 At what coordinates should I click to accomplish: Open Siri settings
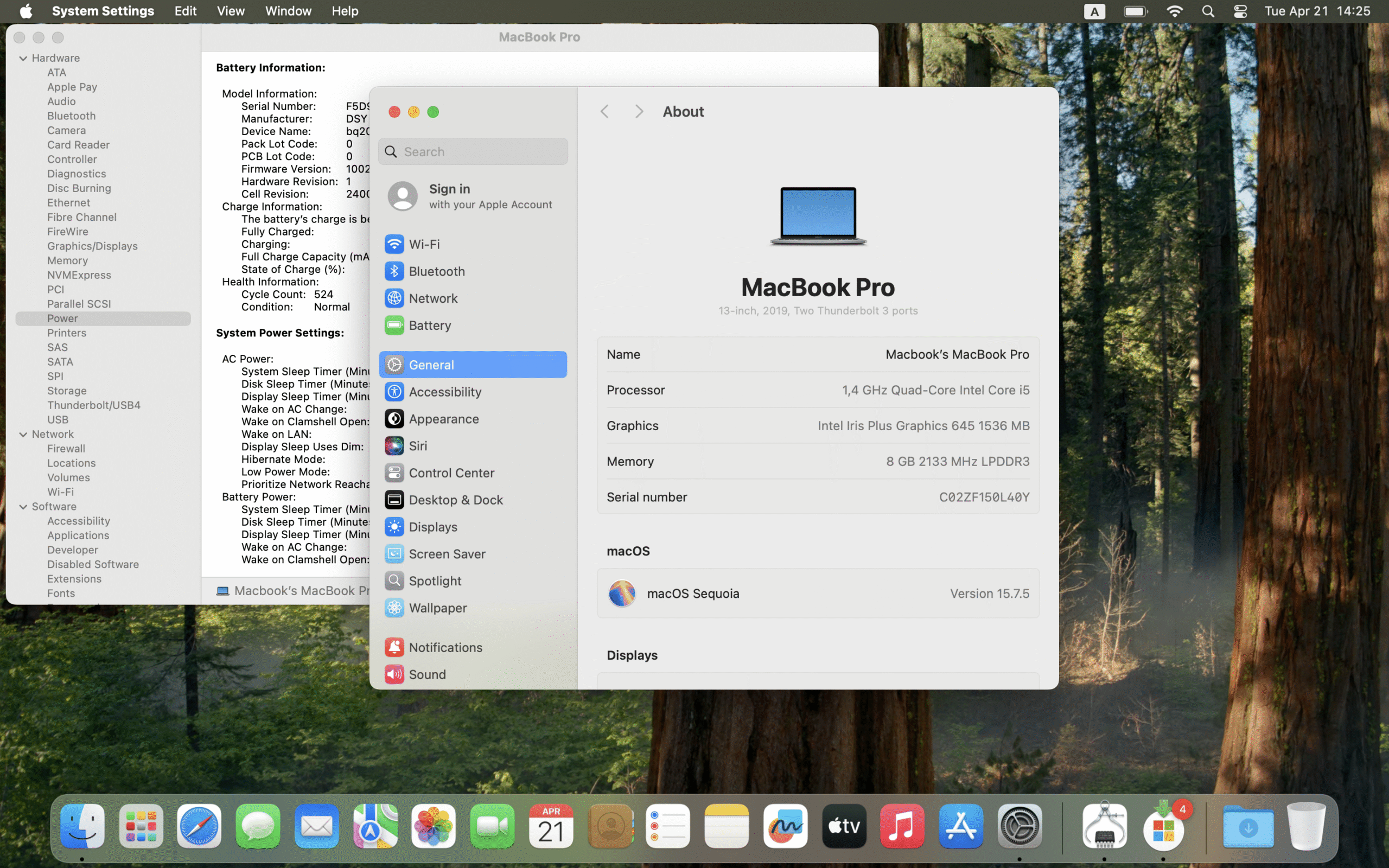click(x=417, y=446)
